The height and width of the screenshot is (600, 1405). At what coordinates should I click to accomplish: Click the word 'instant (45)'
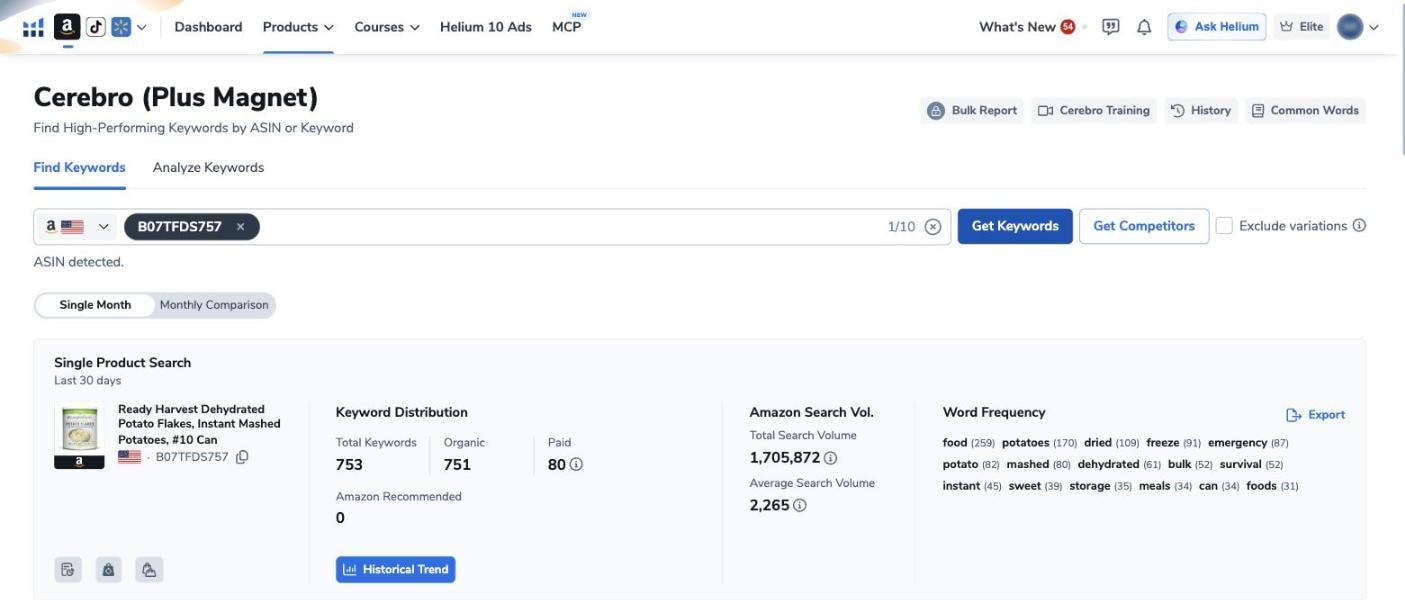972,487
